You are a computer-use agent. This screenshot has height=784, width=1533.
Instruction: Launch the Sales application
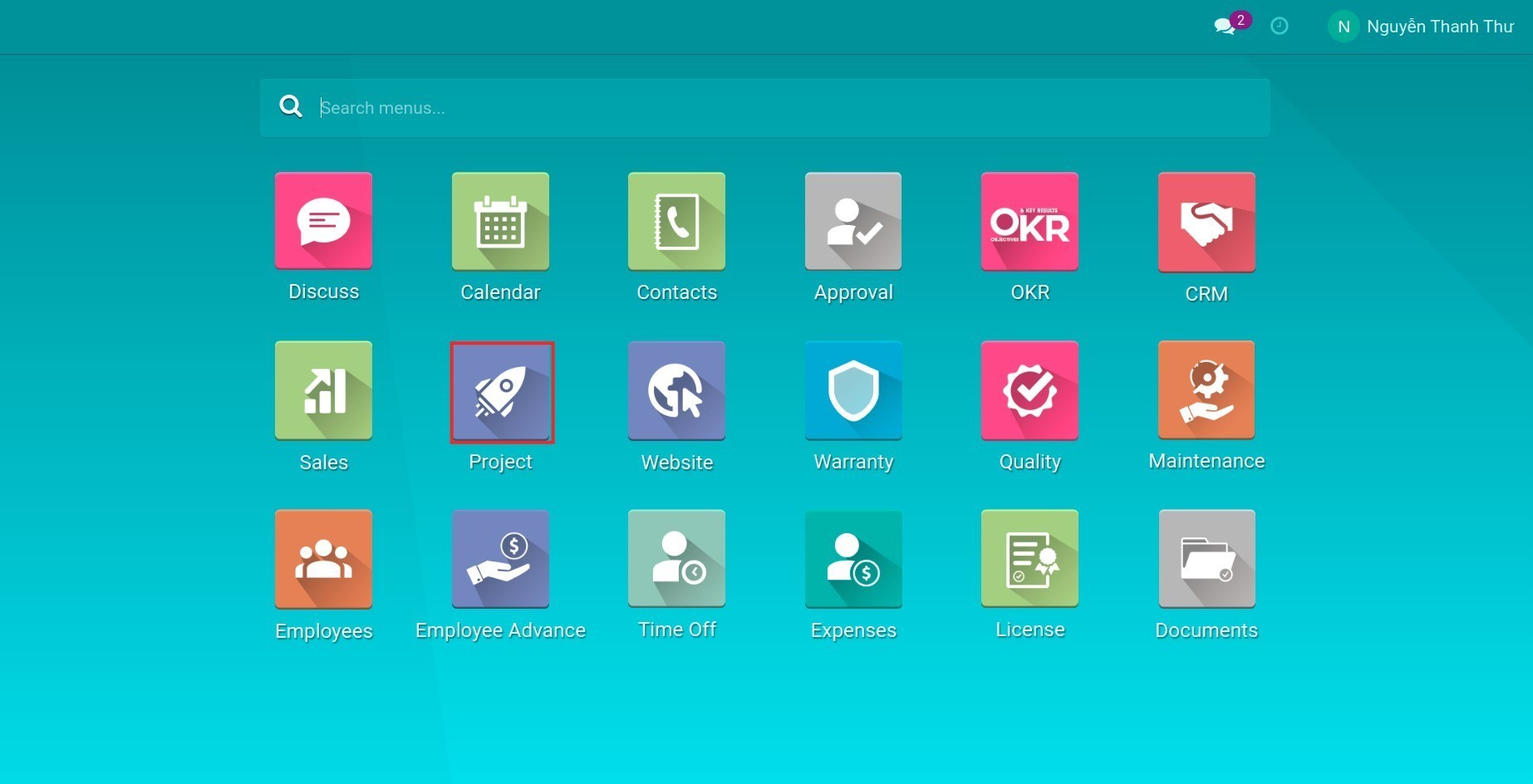(x=323, y=390)
